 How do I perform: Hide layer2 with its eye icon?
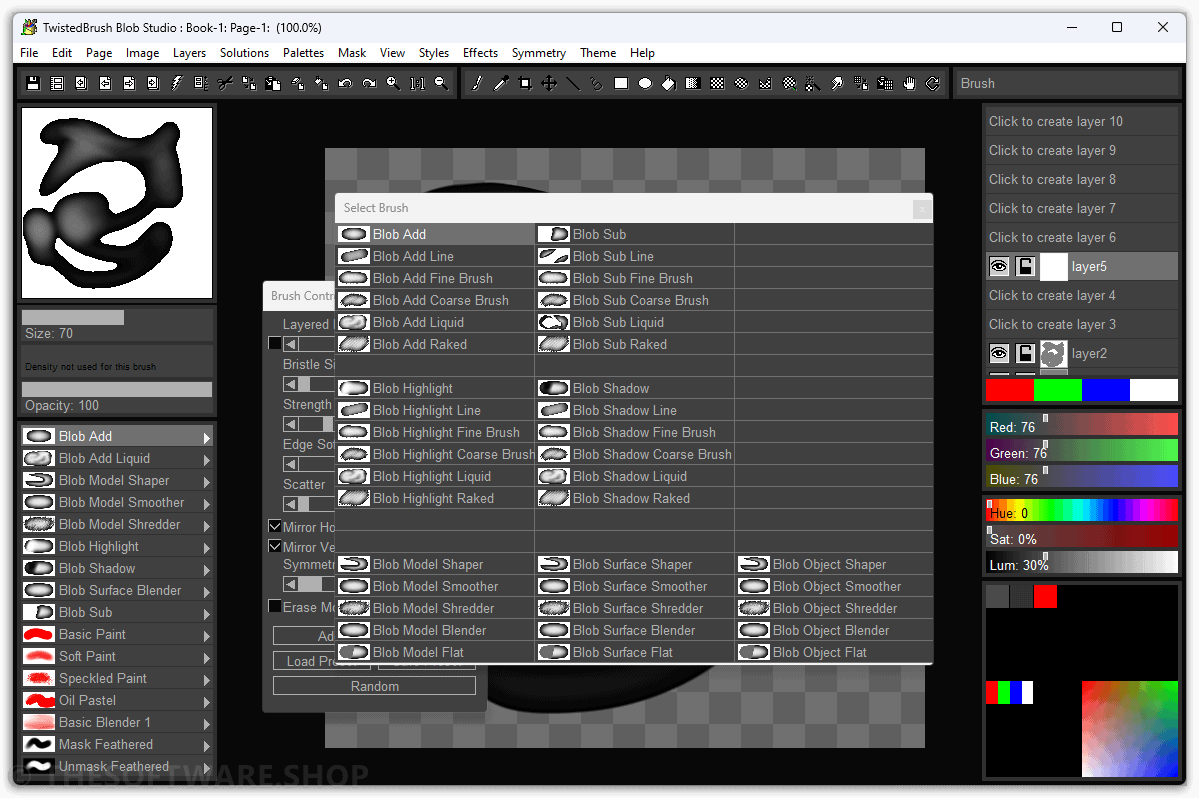pyautogui.click(x=999, y=353)
